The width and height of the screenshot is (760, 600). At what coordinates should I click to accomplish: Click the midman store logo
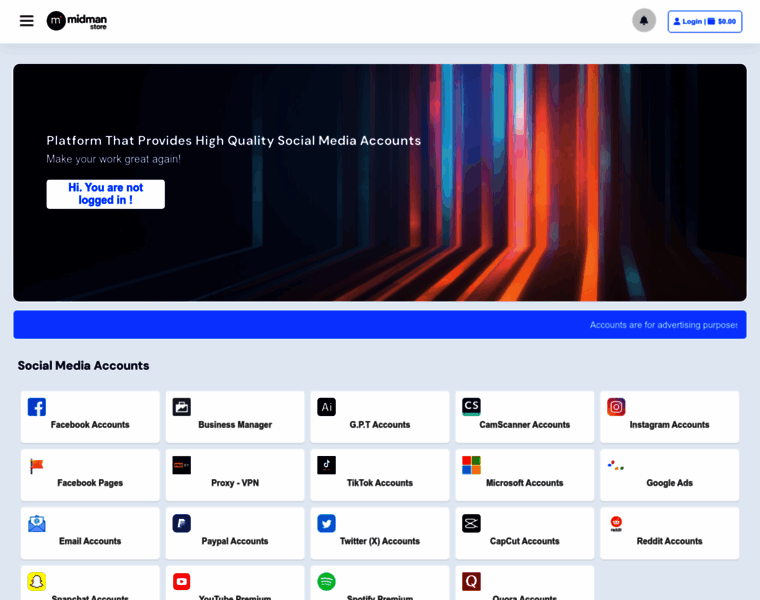coord(77,21)
